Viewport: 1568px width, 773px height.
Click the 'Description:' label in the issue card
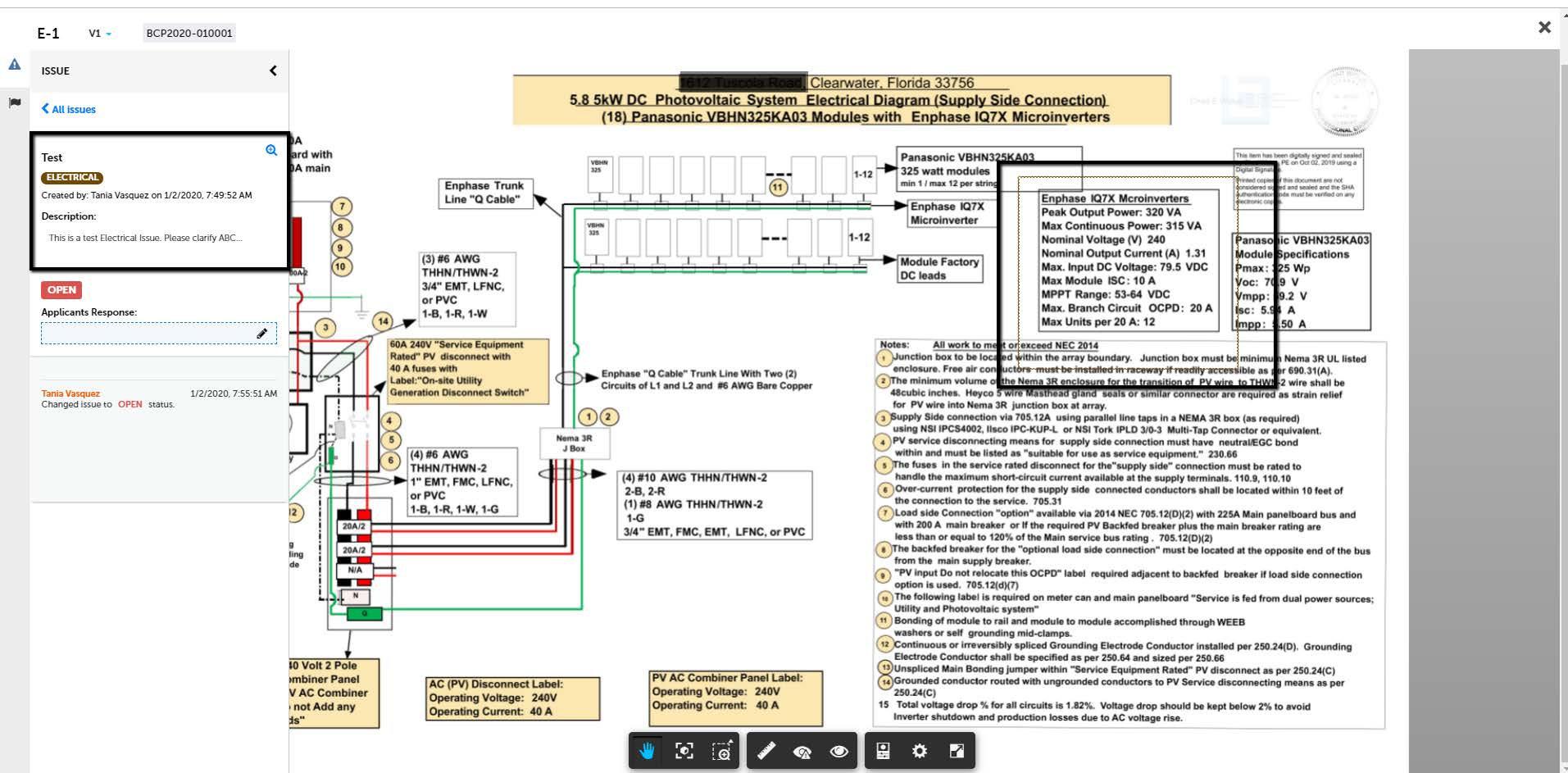pos(69,216)
